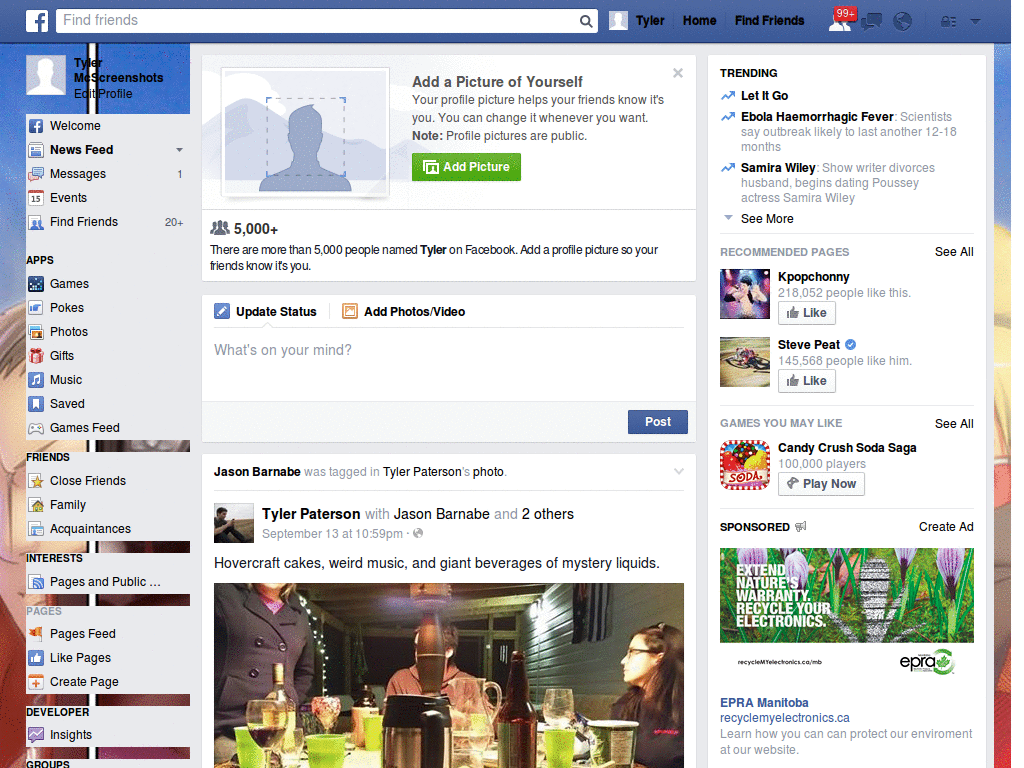Like the Kpopchonny page
The width and height of the screenshot is (1024, 768).
[807, 313]
